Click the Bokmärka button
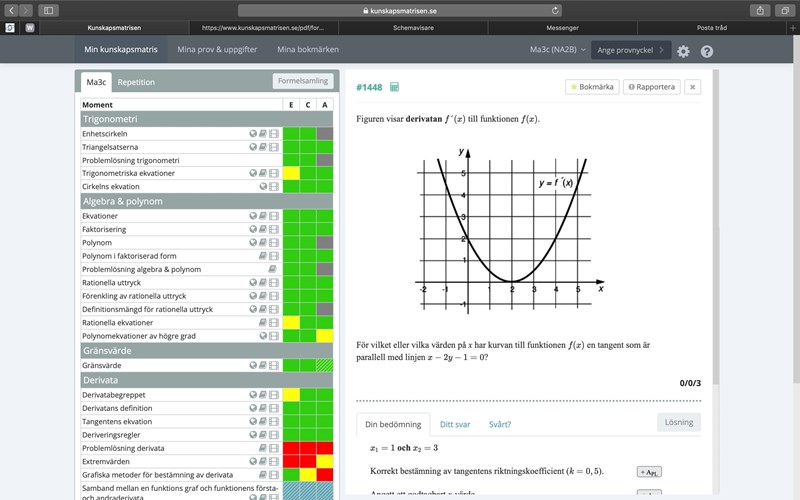 (x=593, y=87)
